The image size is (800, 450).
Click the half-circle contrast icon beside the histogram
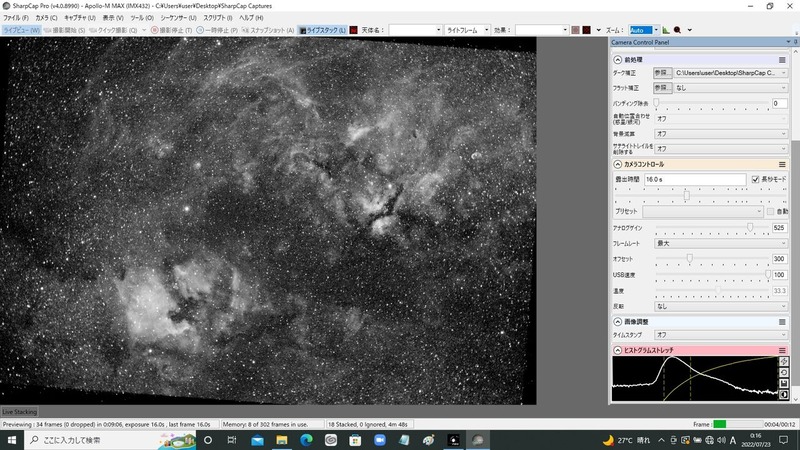click(784, 394)
